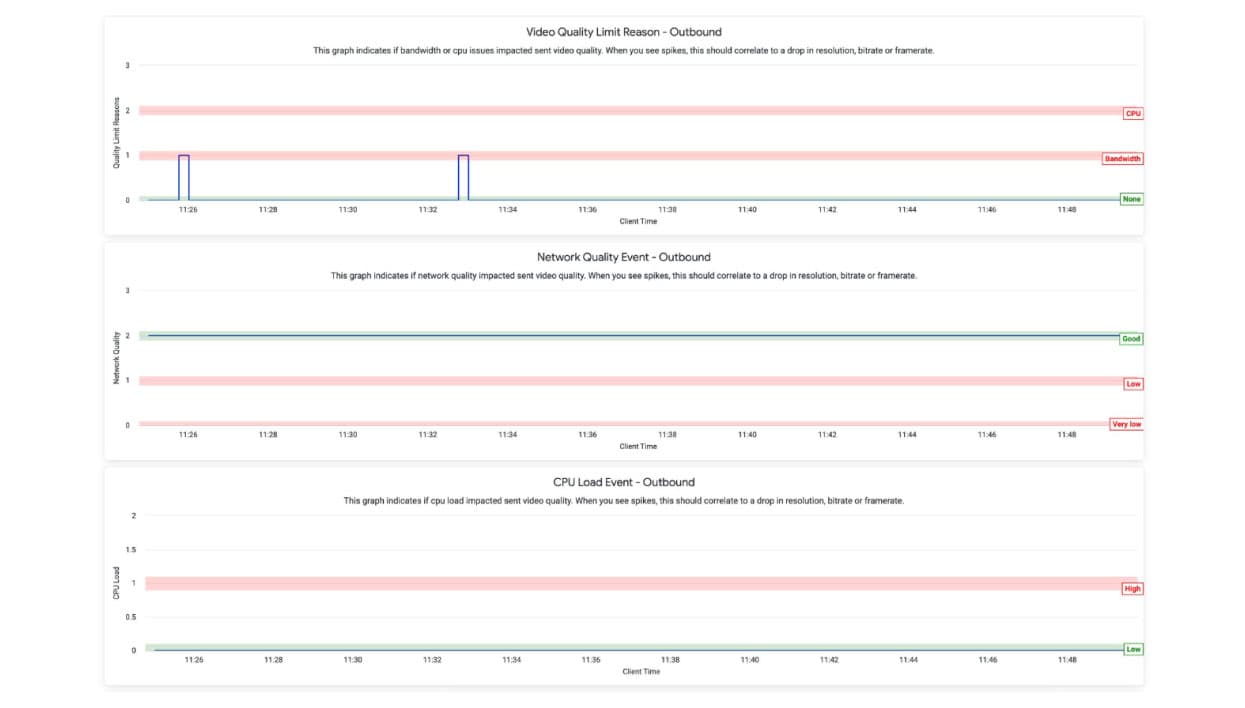Click the 11:28 tick in the Video Quality Limit chart
Viewport: 1245px width, 708px height.
point(268,210)
